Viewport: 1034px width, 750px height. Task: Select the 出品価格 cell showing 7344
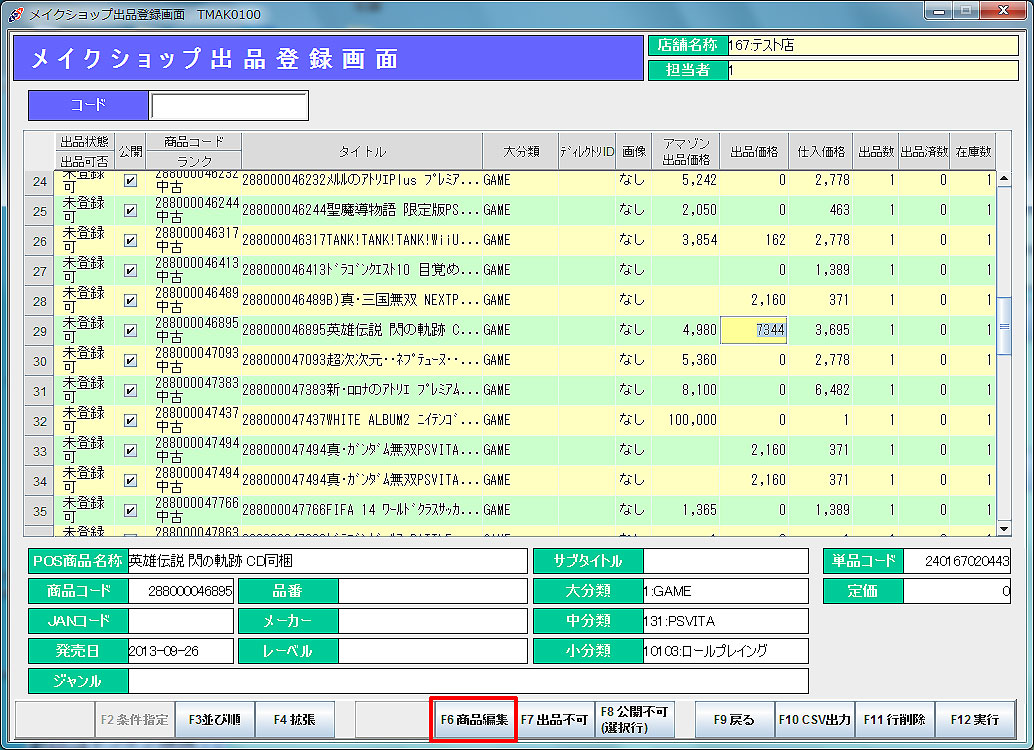[x=753, y=331]
